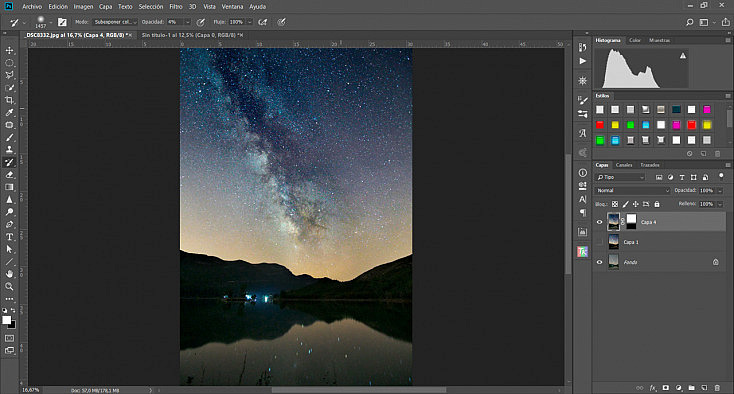Viewport: 734px width, 394px height.
Task: Select the Clone Stamp tool
Action: coord(9,150)
